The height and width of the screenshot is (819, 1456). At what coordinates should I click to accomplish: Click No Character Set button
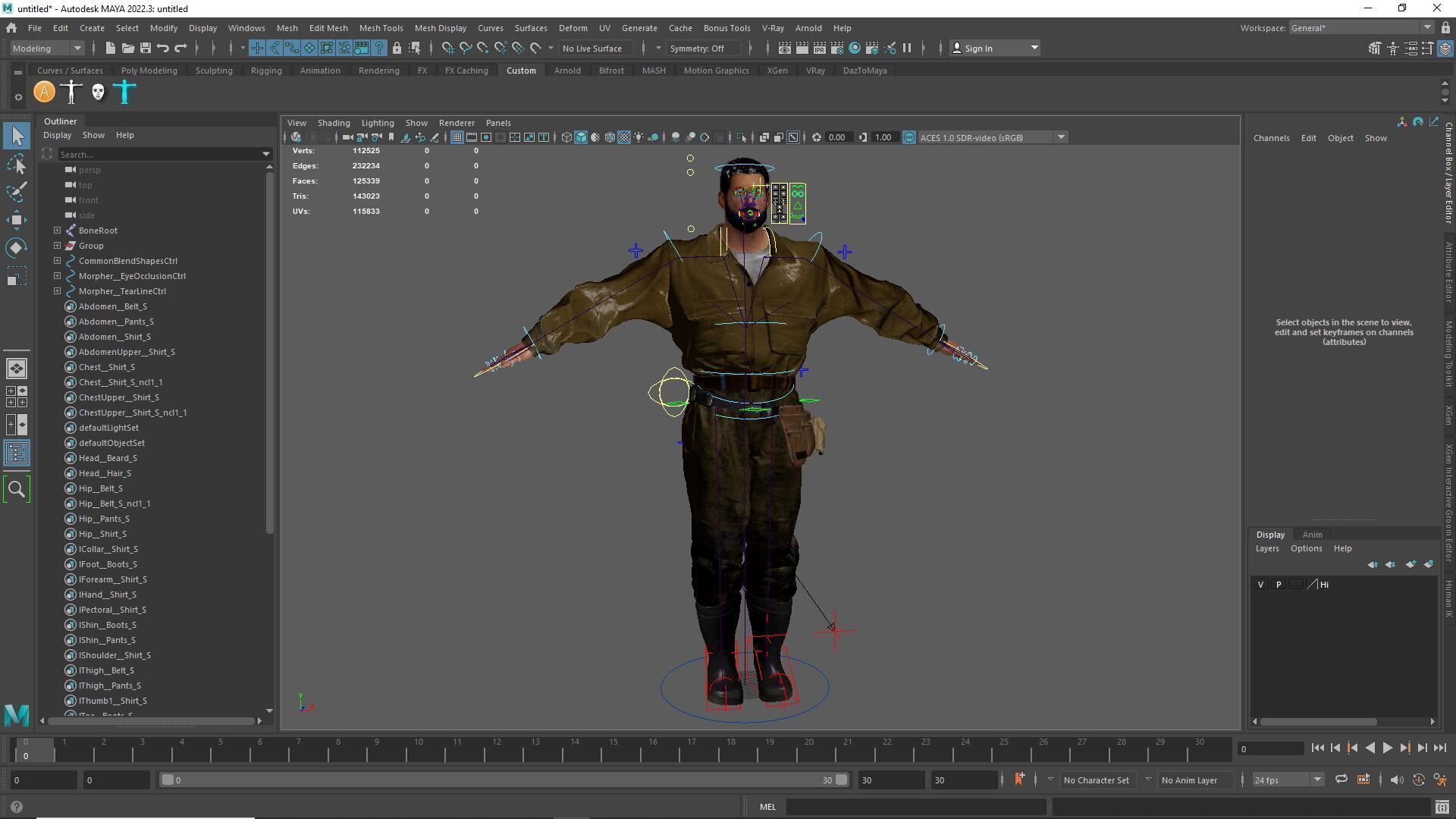click(1096, 780)
